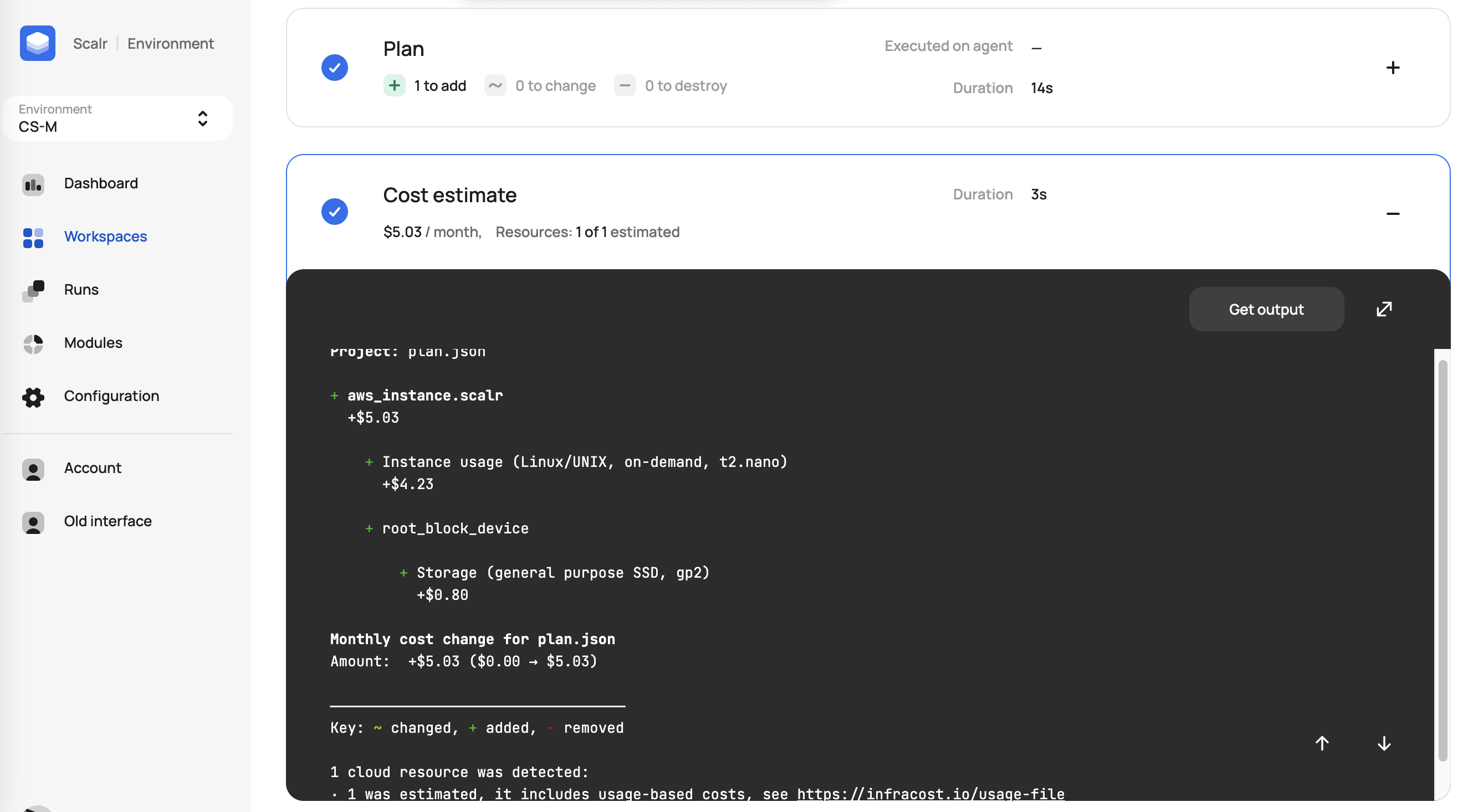Image resolution: width=1463 pixels, height=812 pixels.
Task: Click the Runs icon in sidebar
Action: [33, 290]
